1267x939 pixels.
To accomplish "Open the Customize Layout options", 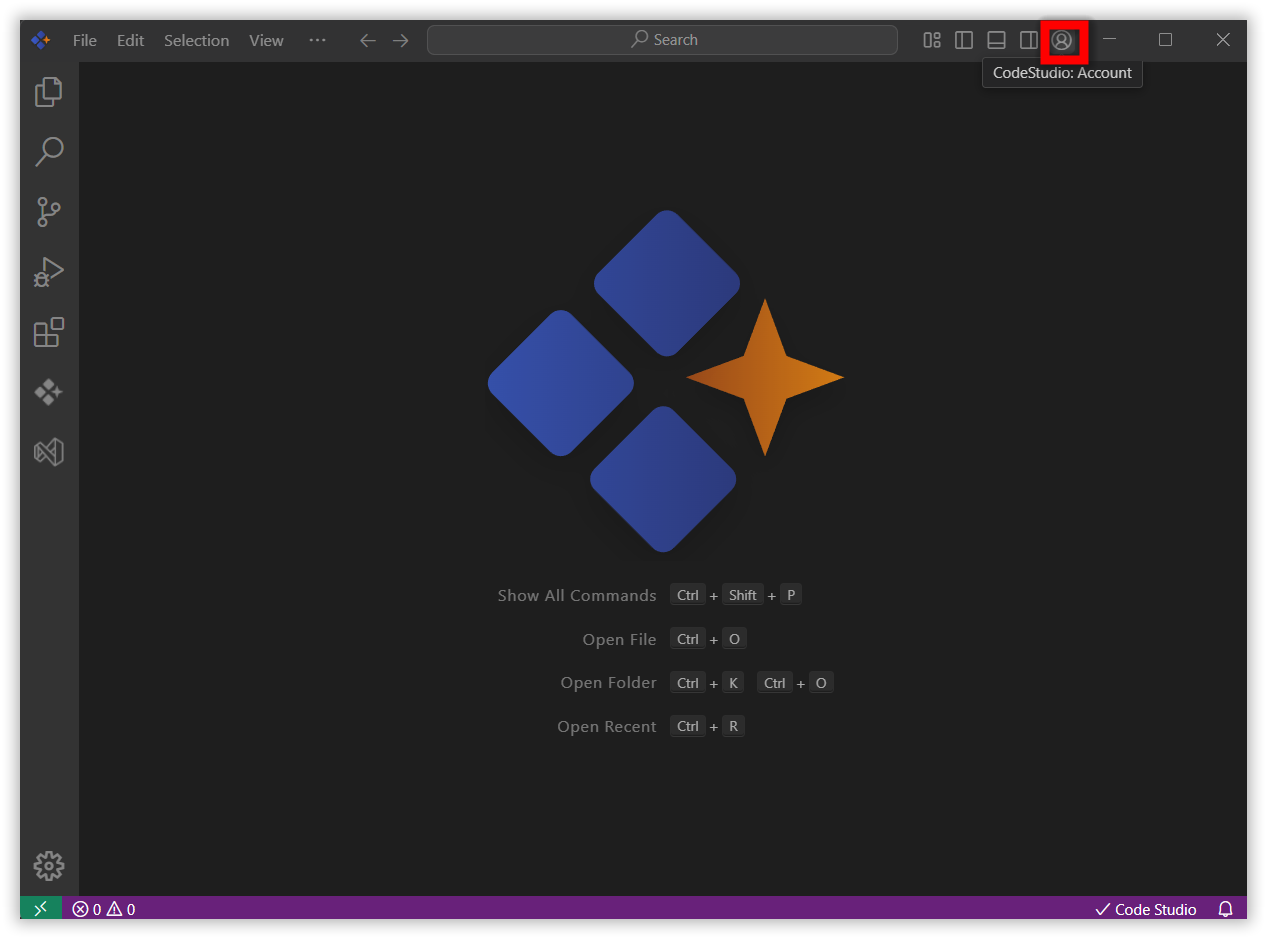I will 932,40.
